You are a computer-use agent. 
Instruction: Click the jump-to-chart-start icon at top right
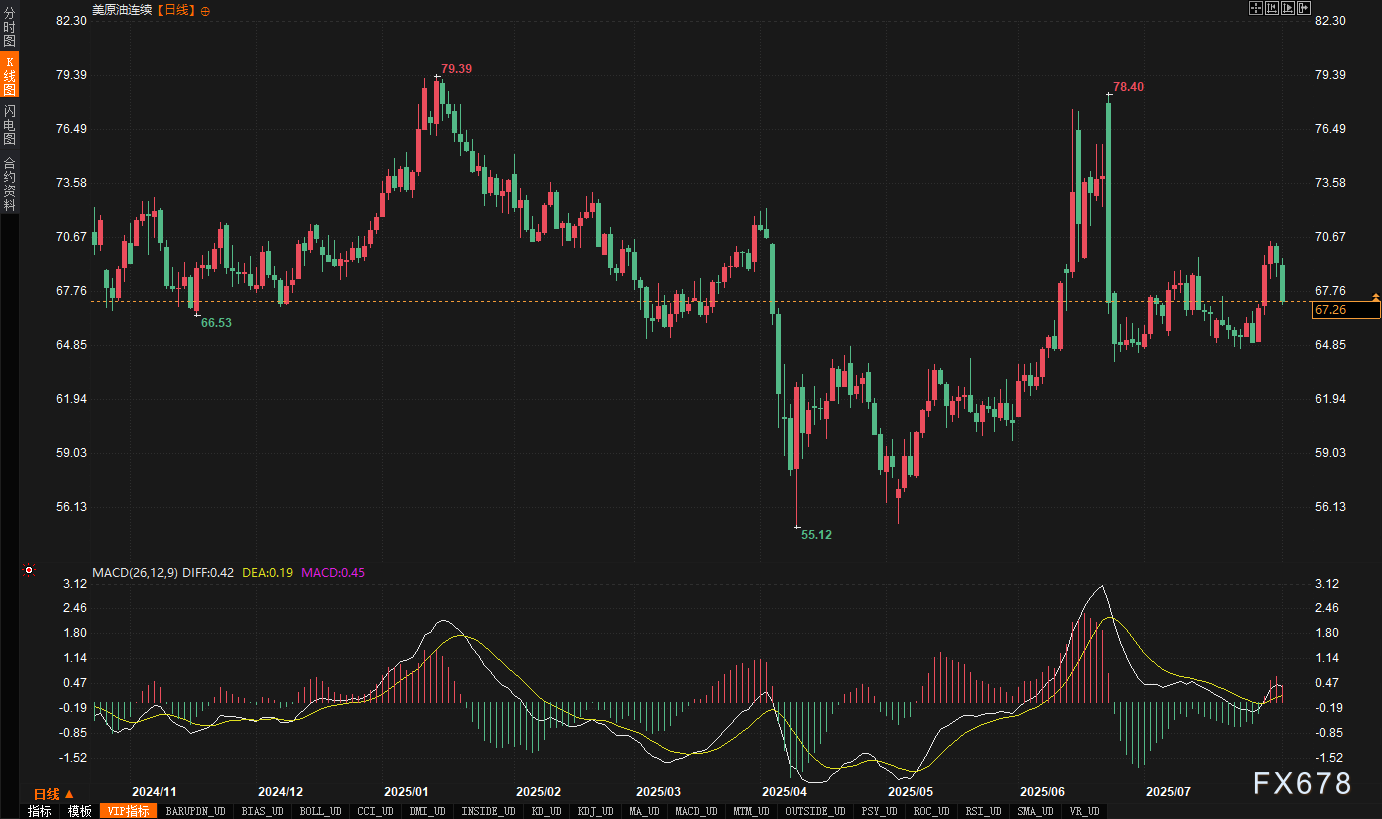tap(1272, 9)
